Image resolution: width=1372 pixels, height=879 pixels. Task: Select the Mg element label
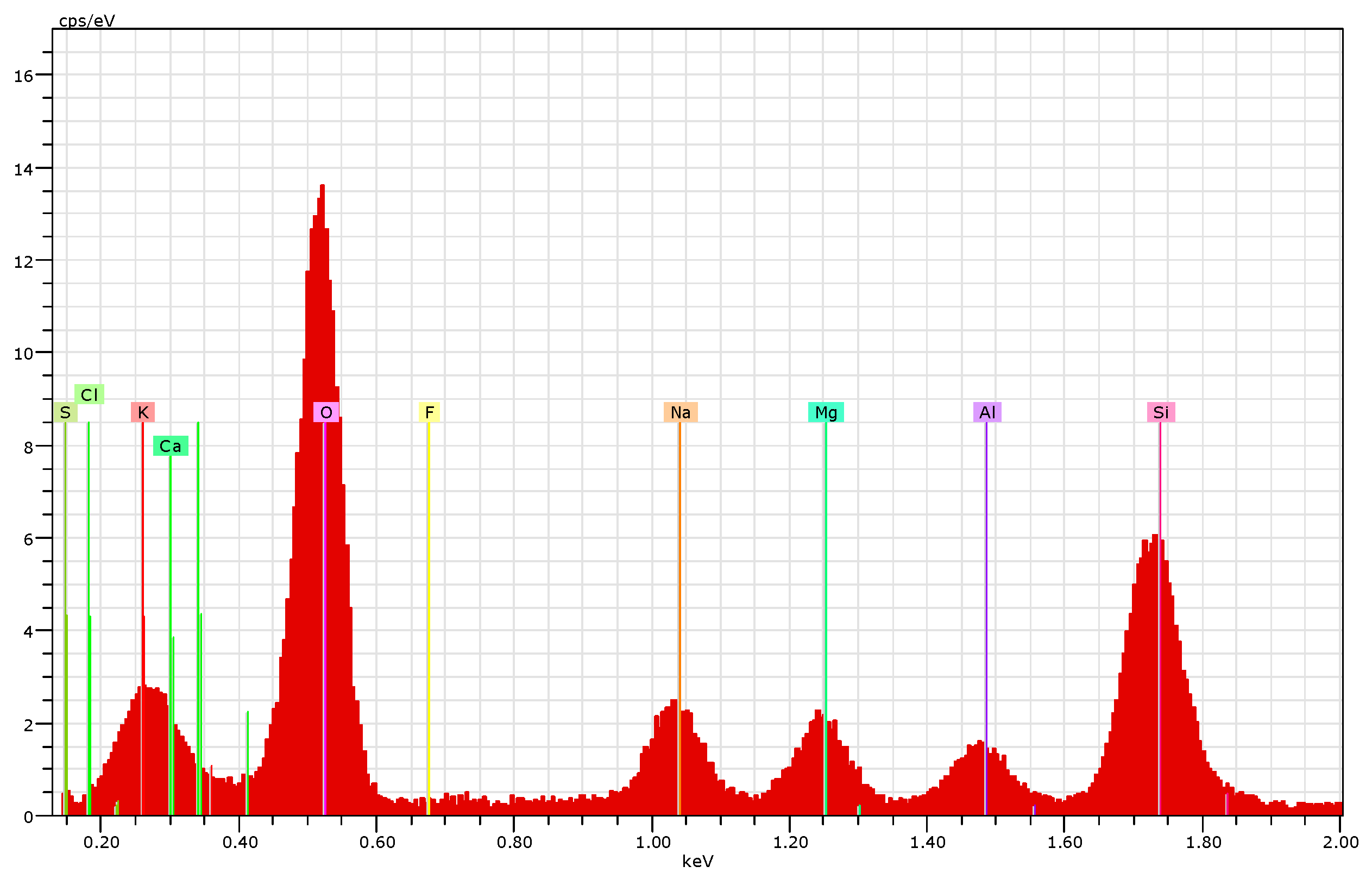point(826,412)
